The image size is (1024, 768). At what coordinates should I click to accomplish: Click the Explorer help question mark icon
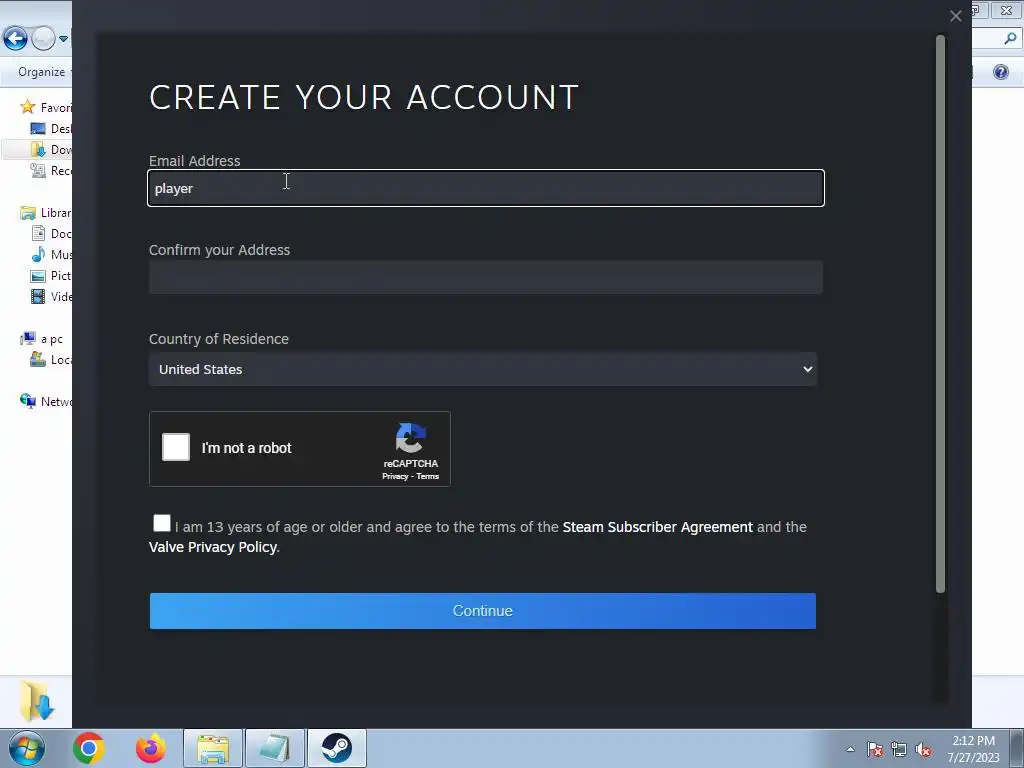1000,71
